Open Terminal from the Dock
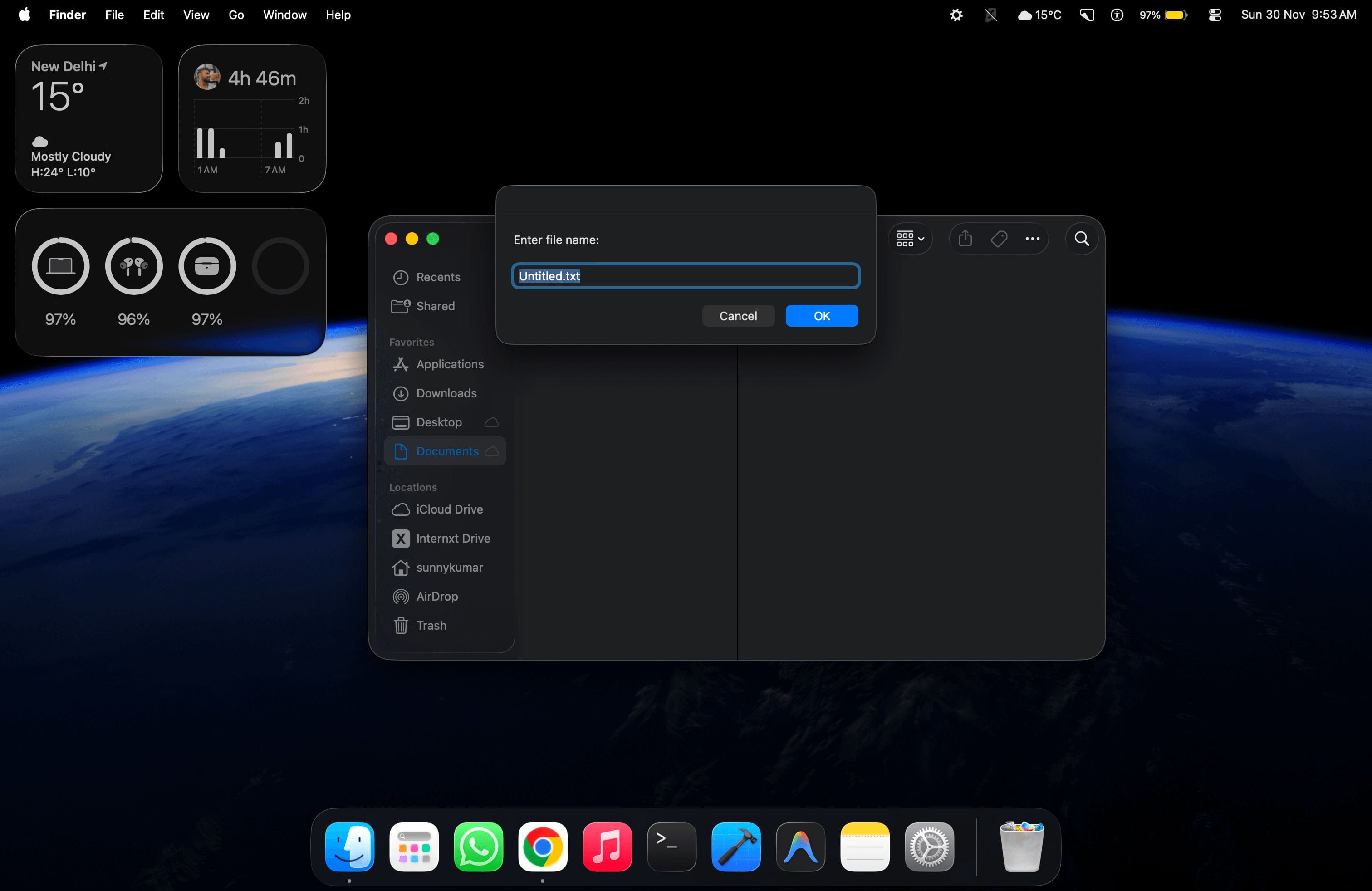Viewport: 1372px width, 891px height. click(671, 847)
